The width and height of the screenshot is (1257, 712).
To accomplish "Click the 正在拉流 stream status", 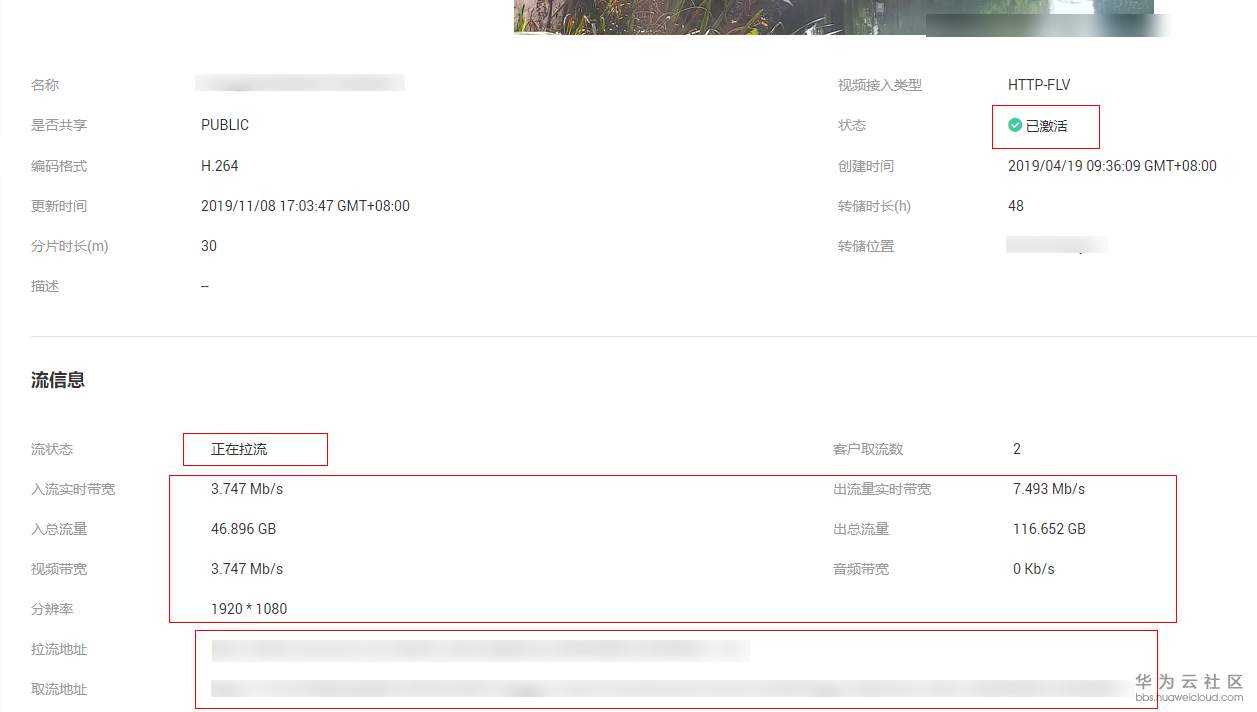I will point(239,449).
